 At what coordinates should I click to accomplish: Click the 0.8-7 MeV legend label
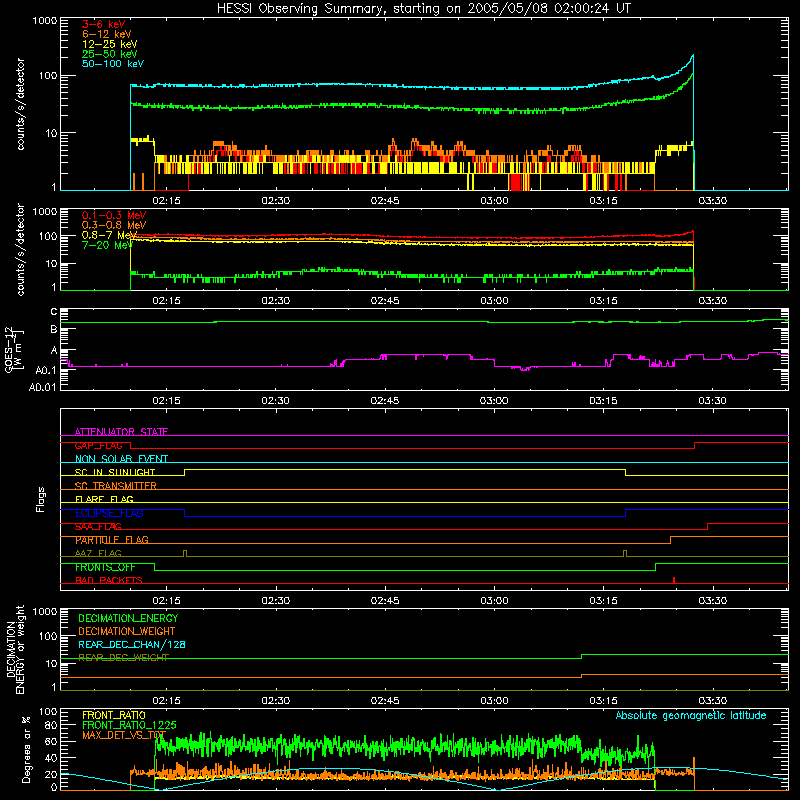(x=109, y=235)
